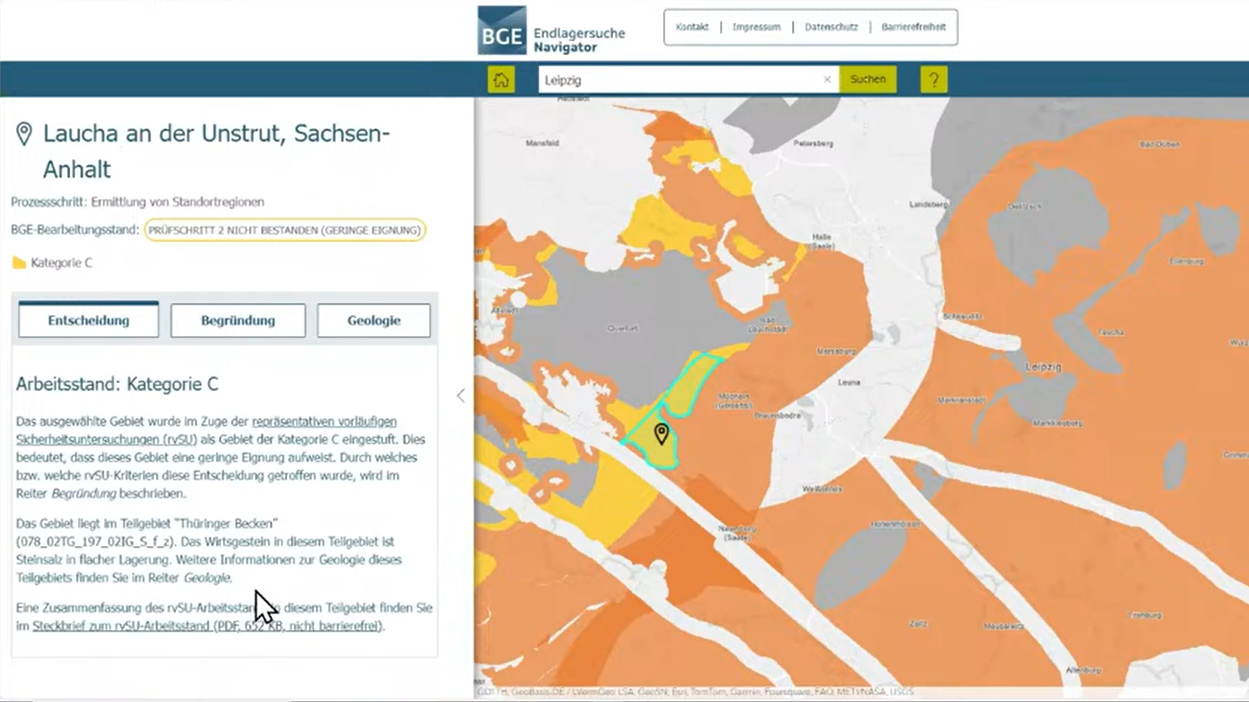Open the Begründung tab
This screenshot has width=1249, height=702.
[x=238, y=320]
